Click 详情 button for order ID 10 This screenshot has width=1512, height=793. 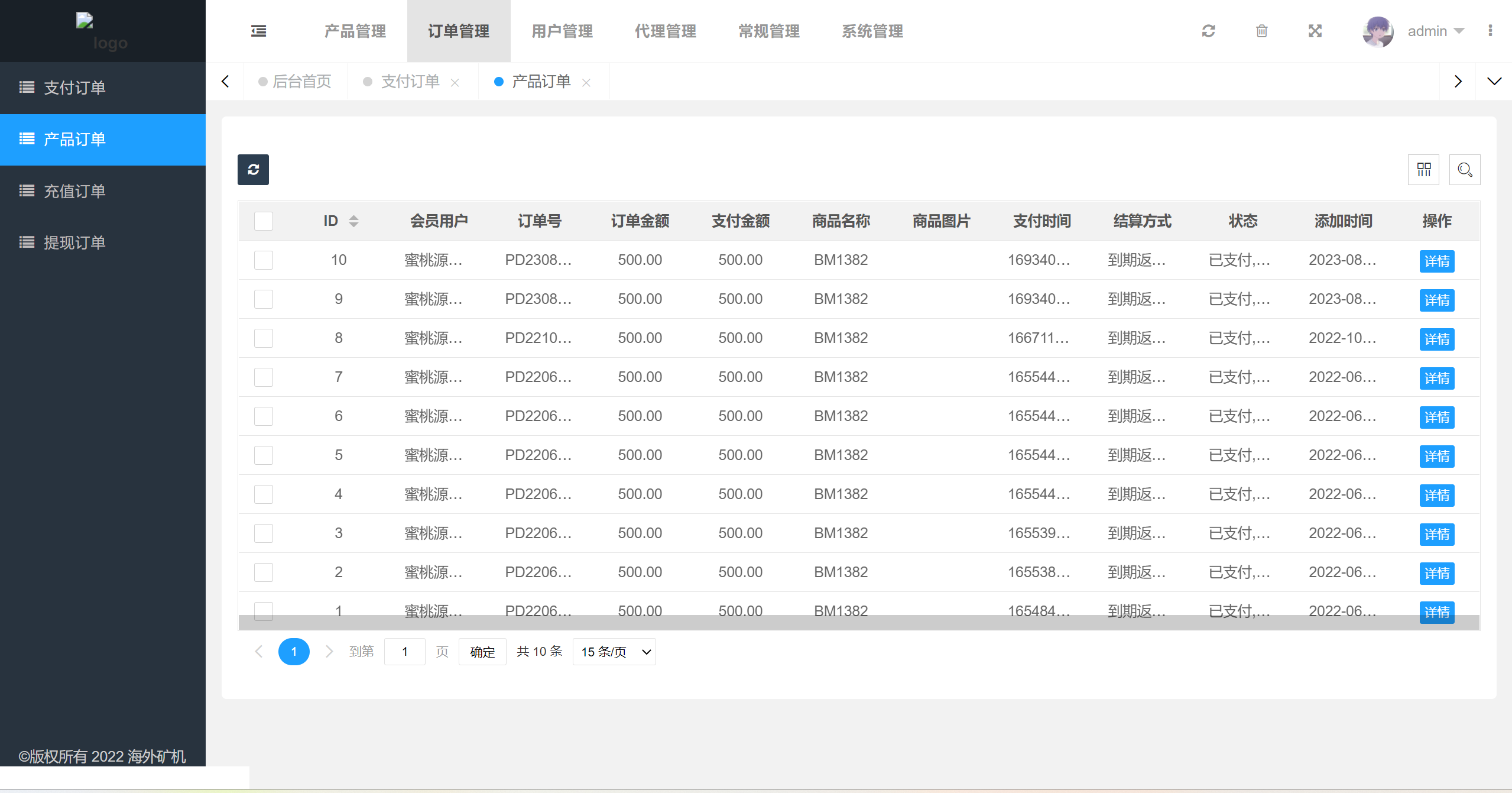[x=1437, y=261]
